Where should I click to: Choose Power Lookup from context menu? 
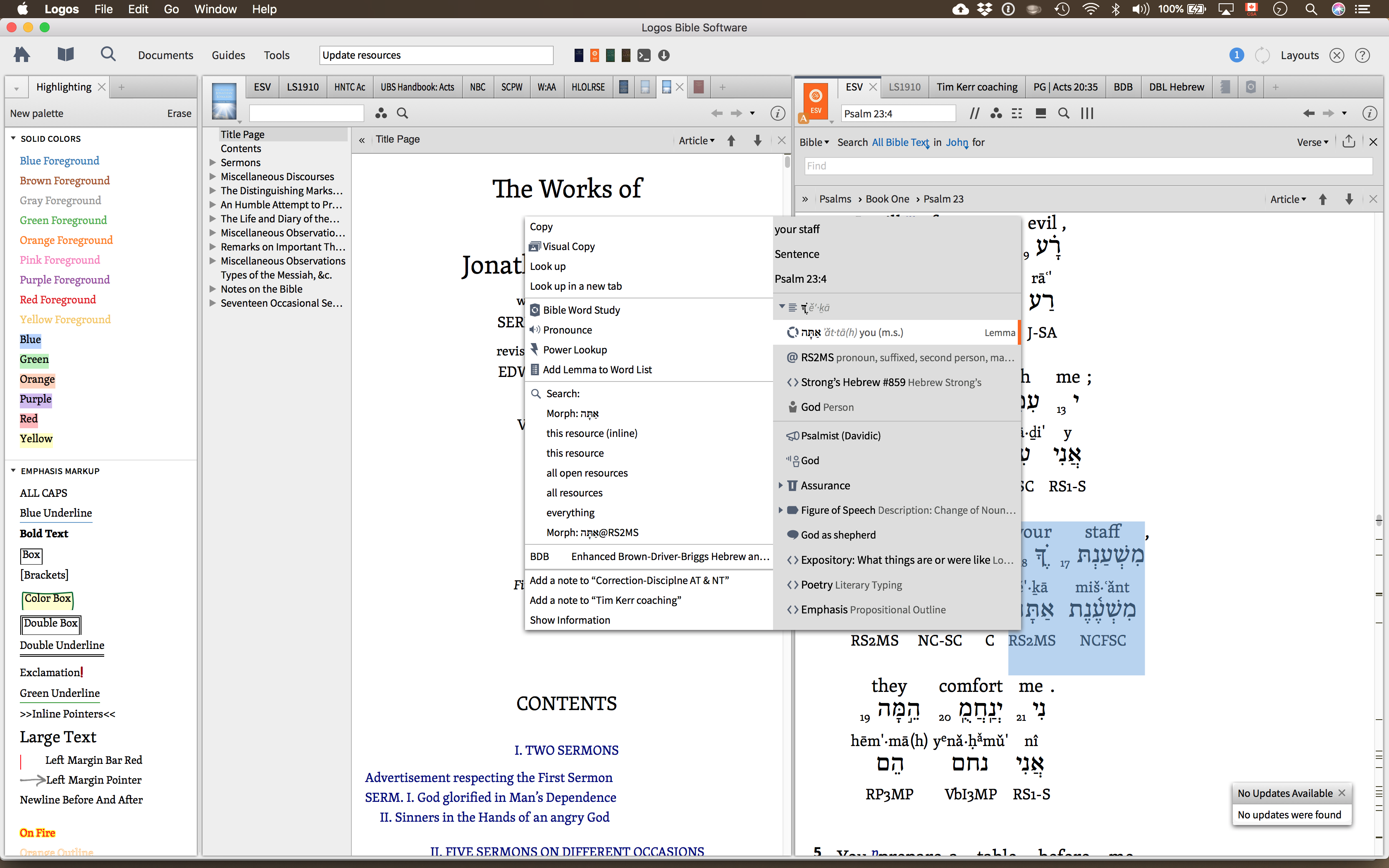pyautogui.click(x=574, y=350)
